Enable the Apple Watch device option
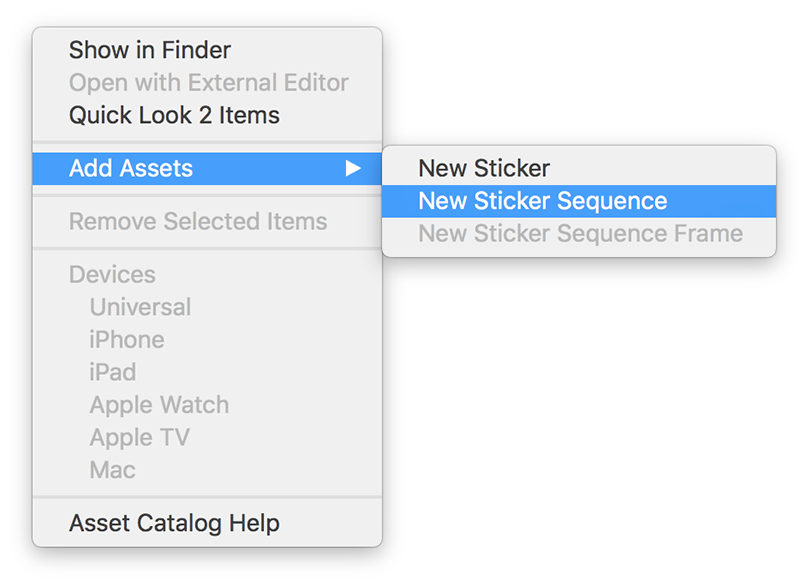 [159, 405]
